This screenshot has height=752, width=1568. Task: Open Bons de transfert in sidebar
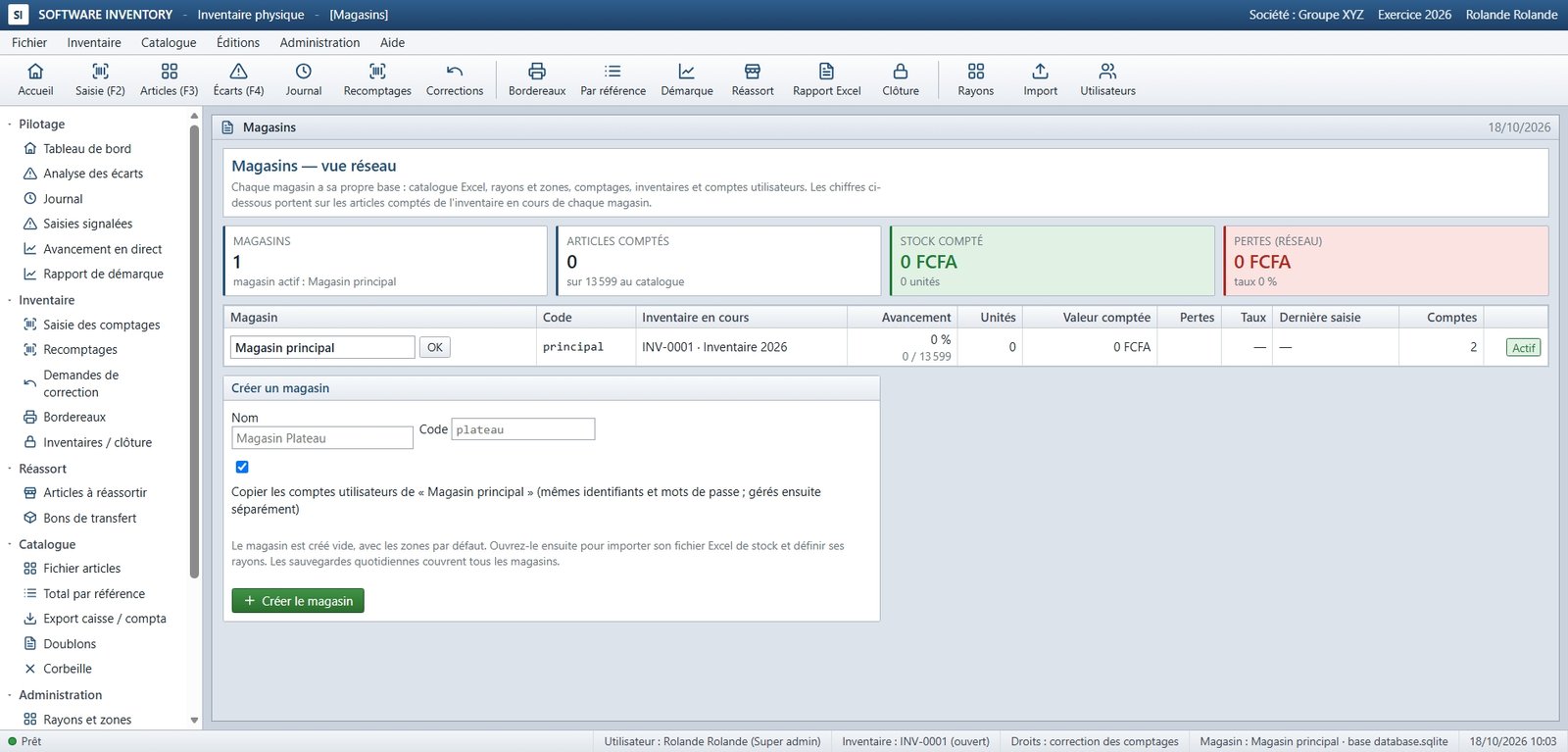coord(89,519)
